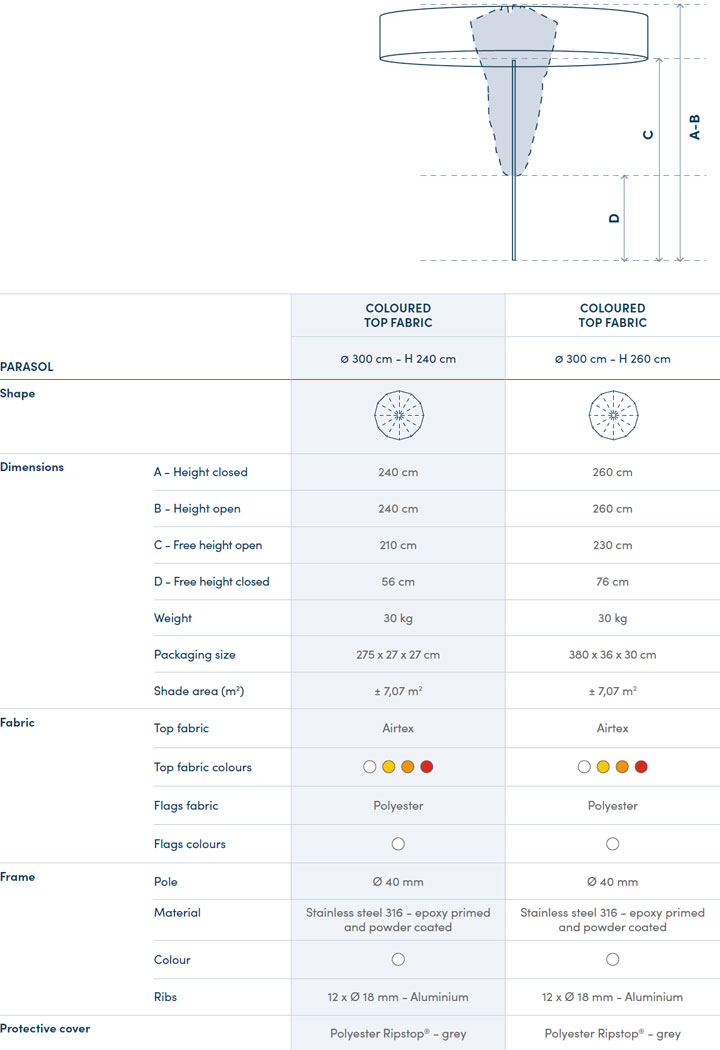Pick orange top fabric colour in H 260 column

(622, 767)
